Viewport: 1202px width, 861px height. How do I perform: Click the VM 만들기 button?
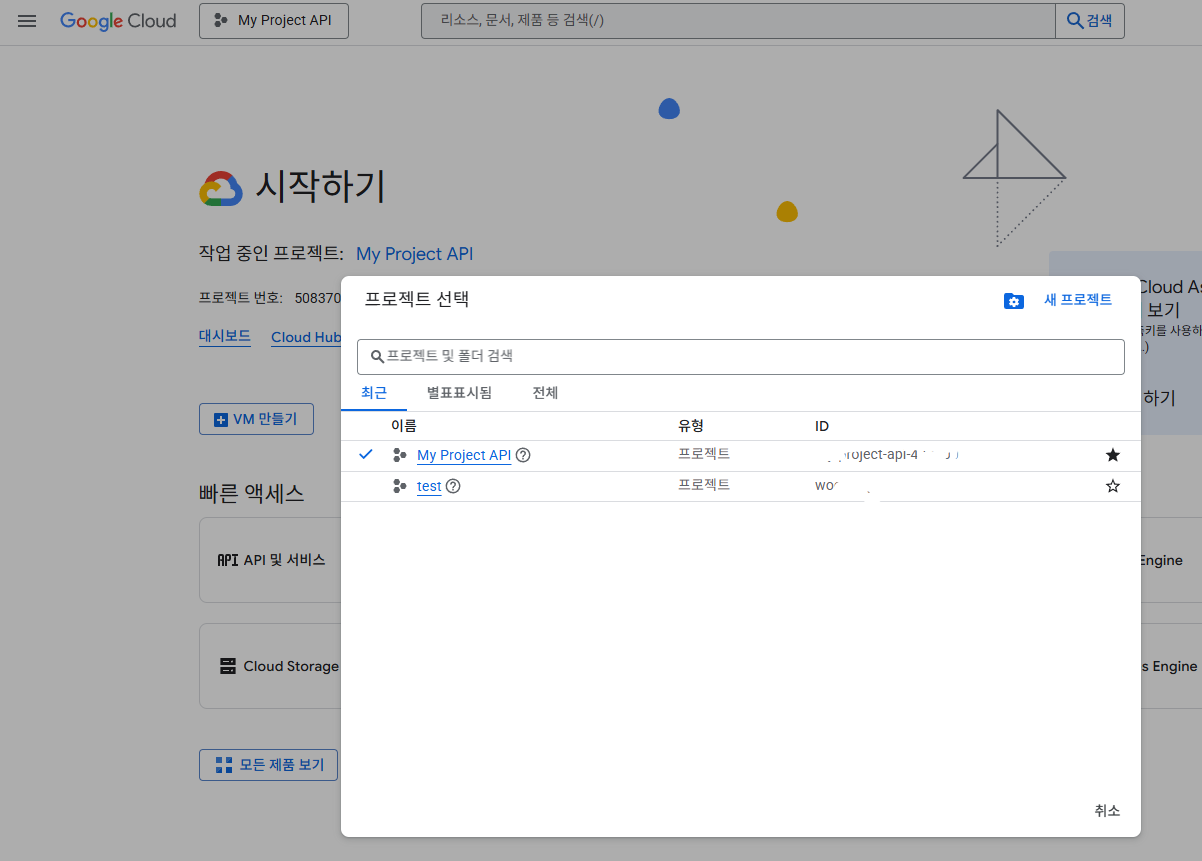click(256, 419)
